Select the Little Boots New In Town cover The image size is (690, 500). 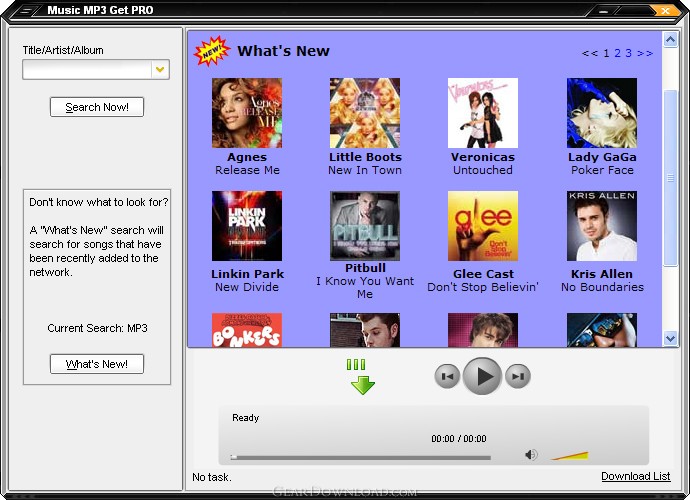[x=365, y=113]
